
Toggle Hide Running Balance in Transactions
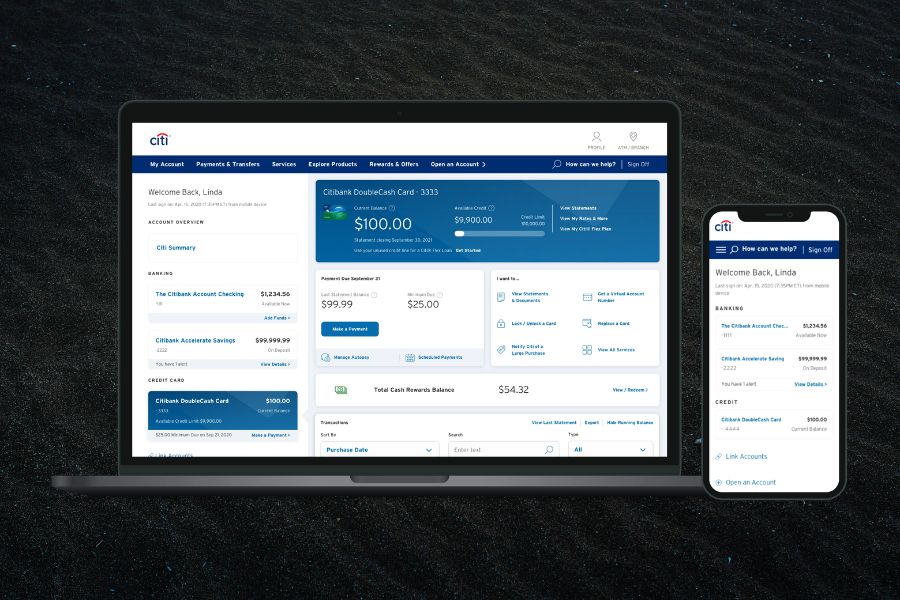coord(629,423)
